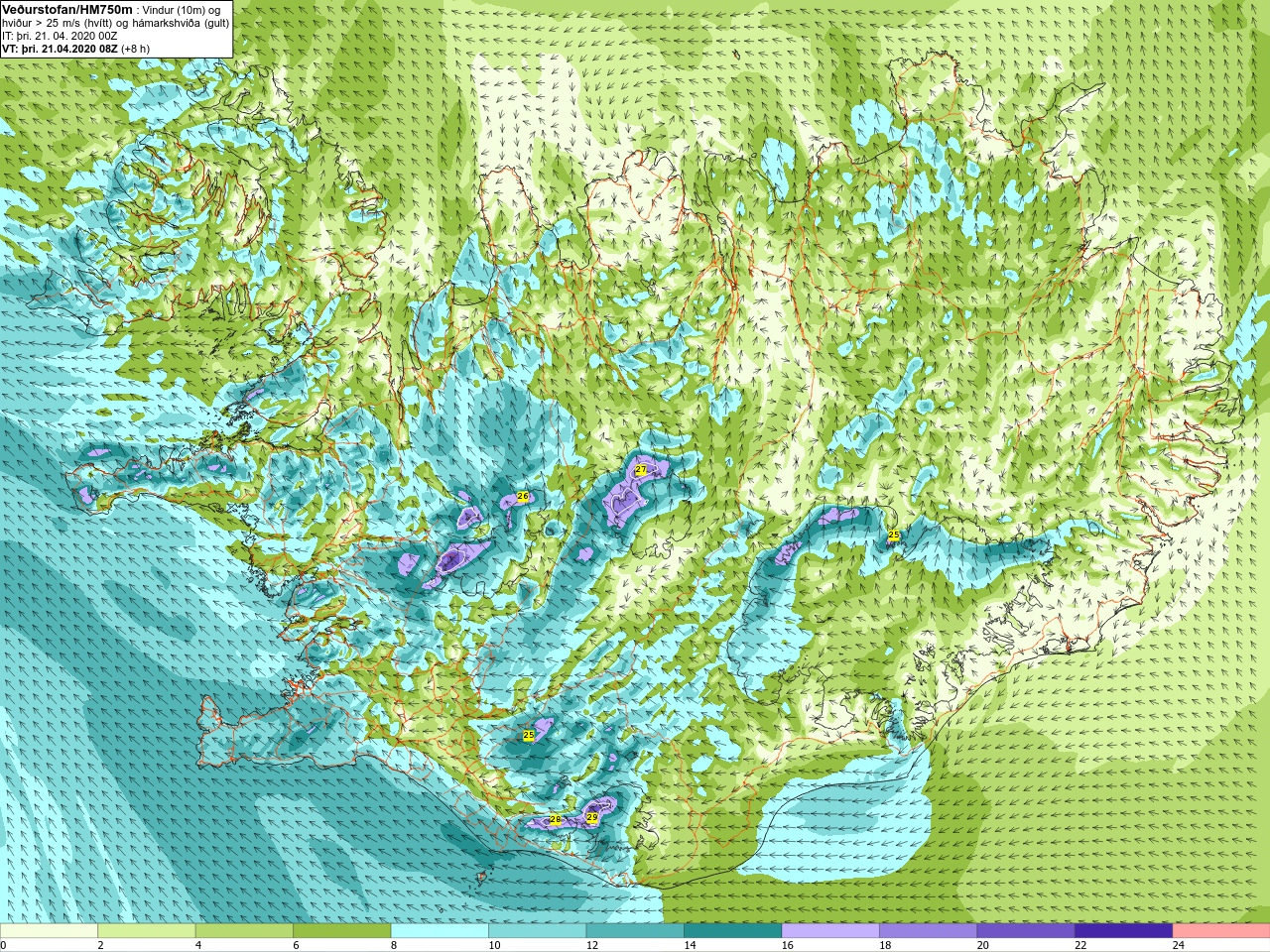Viewport: 1270px width, 952px height.
Task: Click the olive green 6–8 m/s legend swatch
Action: tap(342, 931)
